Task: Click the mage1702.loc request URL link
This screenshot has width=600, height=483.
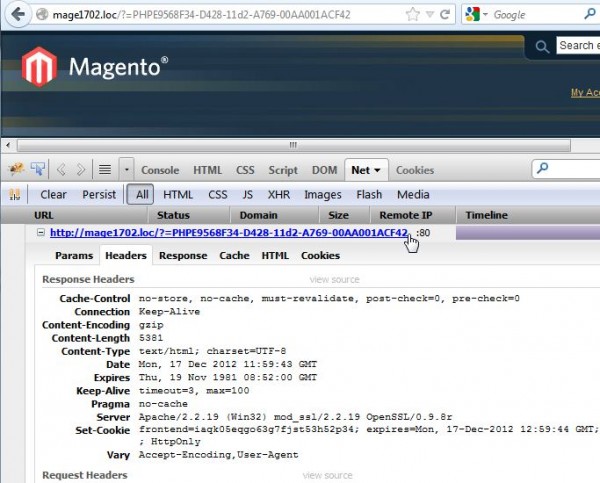Action: pyautogui.click(x=229, y=233)
